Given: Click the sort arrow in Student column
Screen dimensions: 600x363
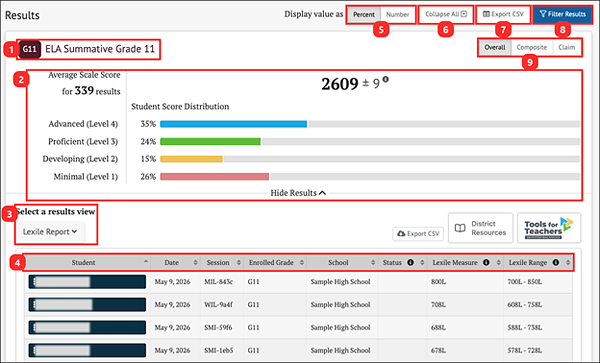Looking at the screenshot, I should (x=146, y=262).
